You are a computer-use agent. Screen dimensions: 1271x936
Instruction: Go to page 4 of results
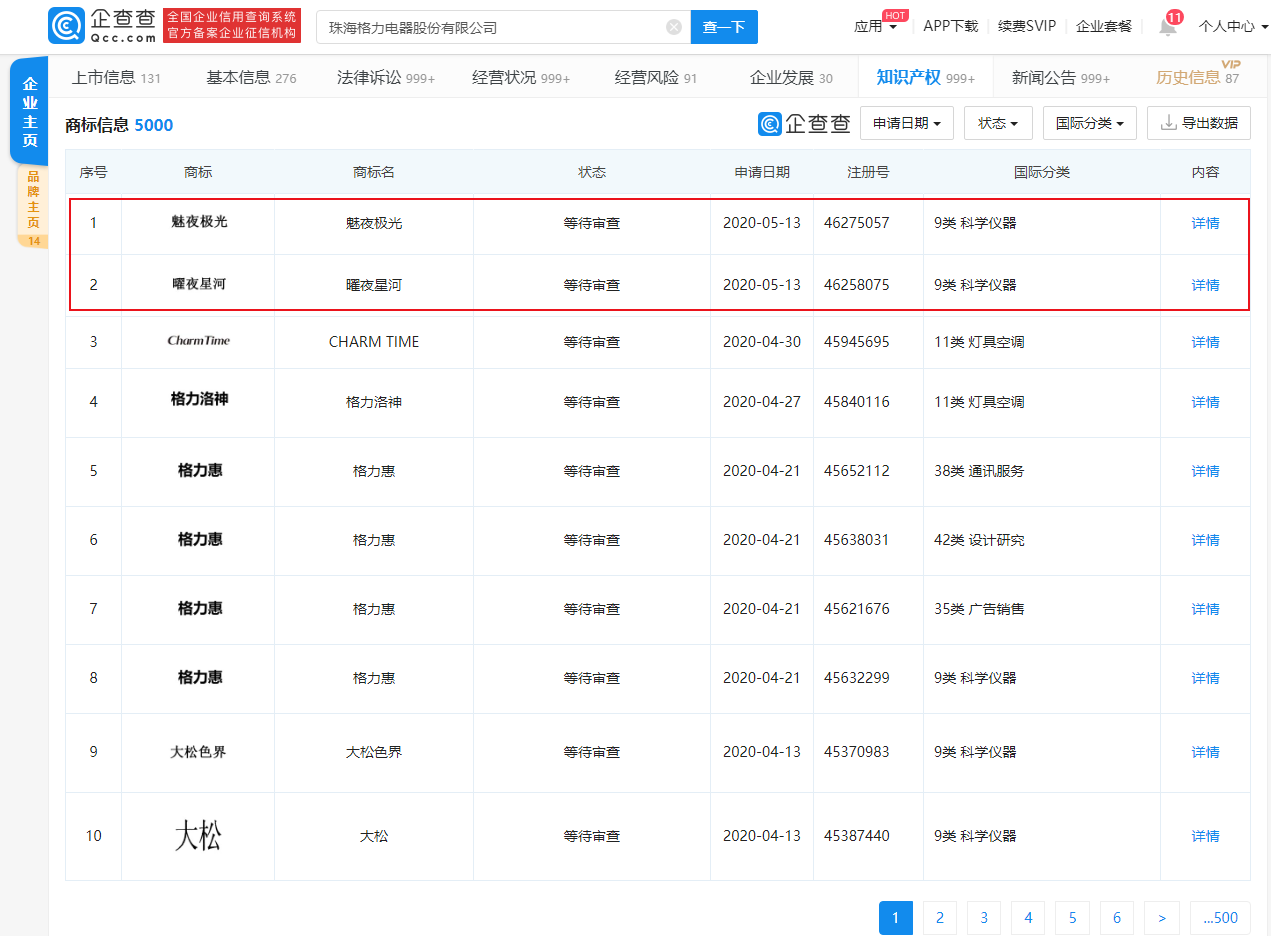click(1028, 918)
